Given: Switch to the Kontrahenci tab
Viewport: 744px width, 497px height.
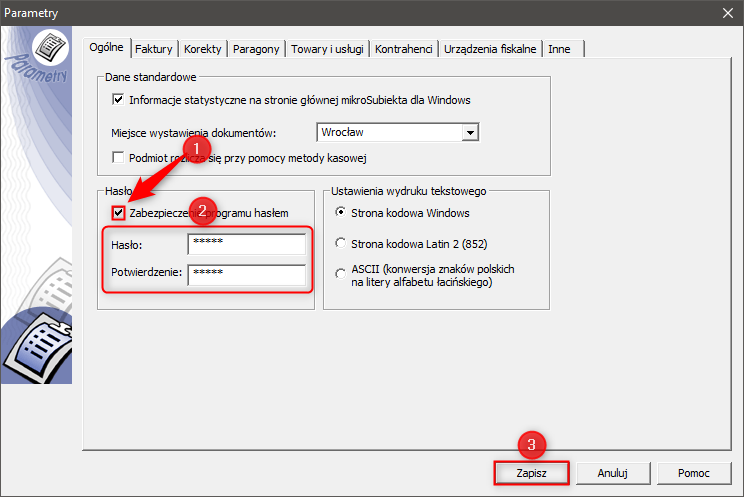Looking at the screenshot, I should coord(404,49).
